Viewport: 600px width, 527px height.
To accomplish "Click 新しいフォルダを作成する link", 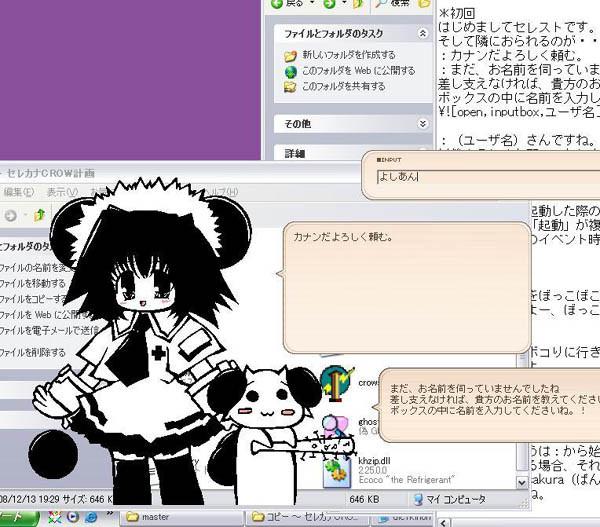I will [x=349, y=55].
